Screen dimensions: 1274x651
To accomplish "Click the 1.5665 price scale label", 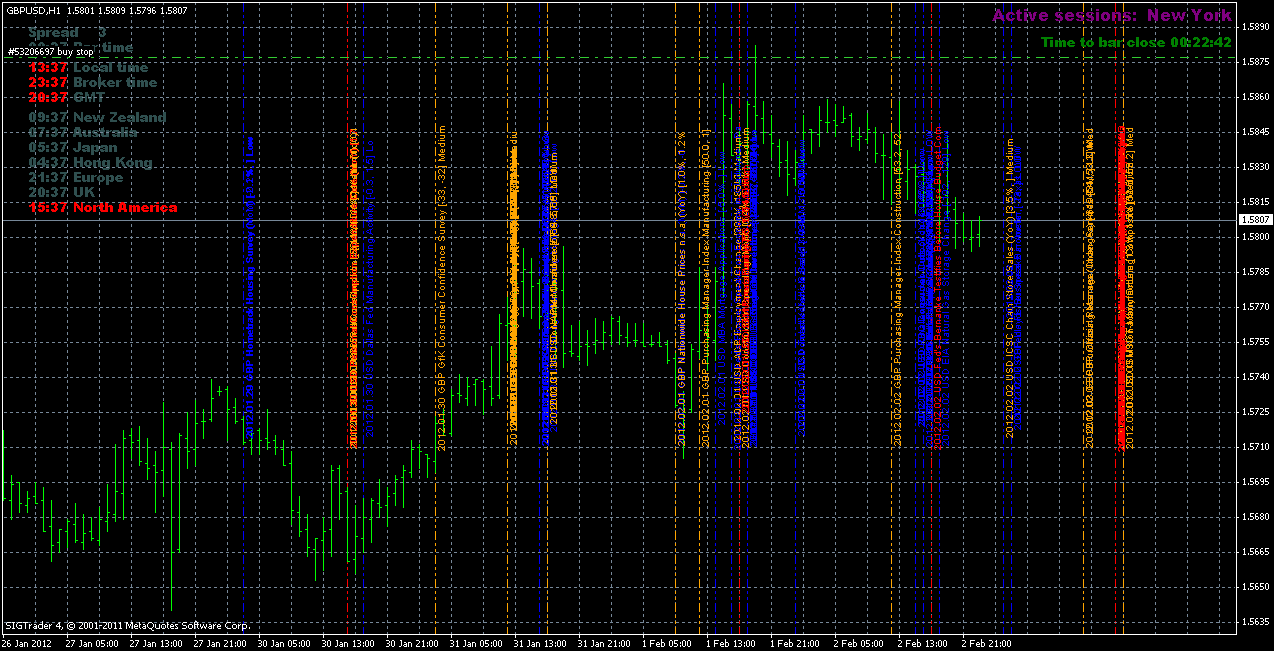I will tap(1255, 552).
